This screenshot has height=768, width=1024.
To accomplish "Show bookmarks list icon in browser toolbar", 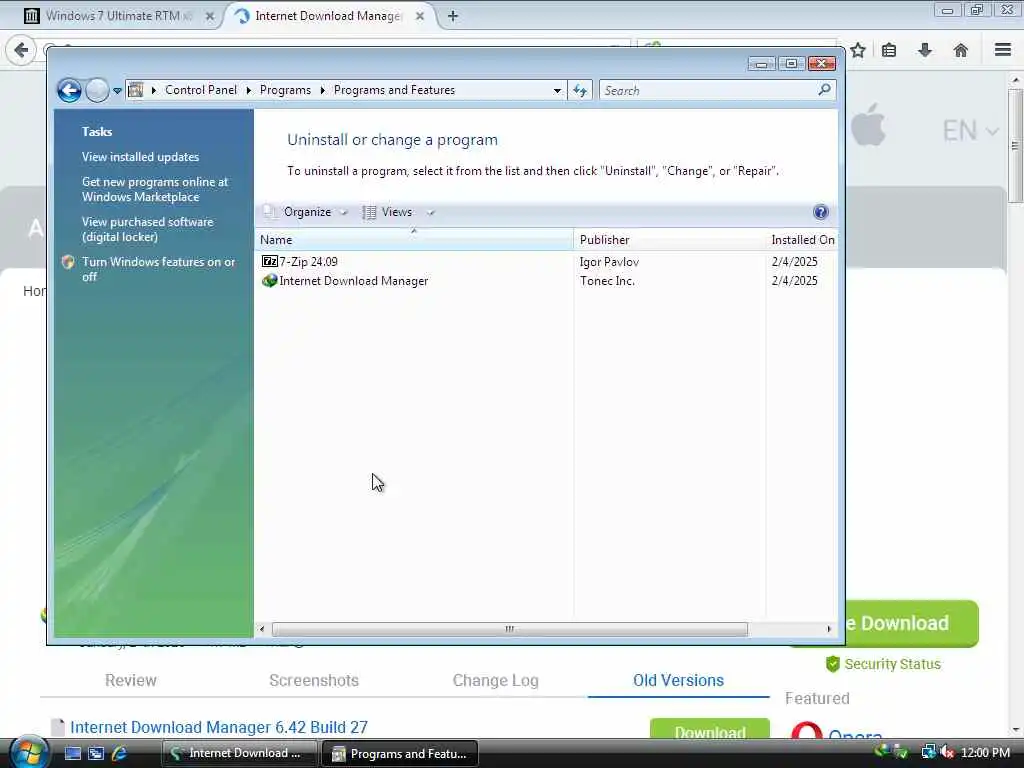I will coord(889,50).
